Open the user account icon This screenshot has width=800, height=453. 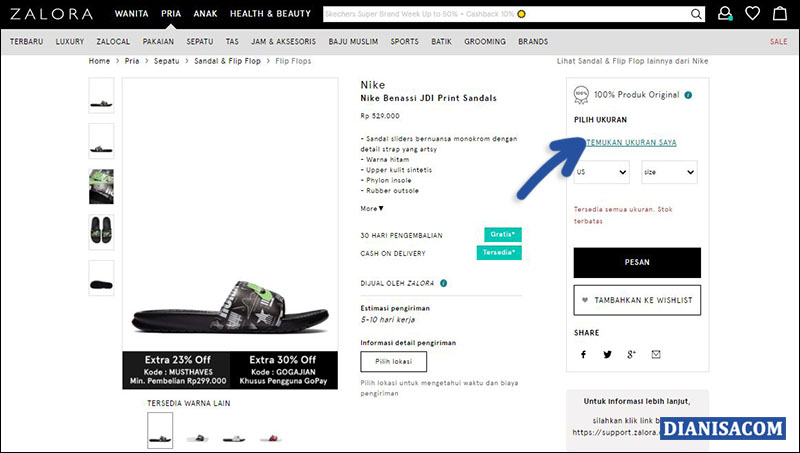(x=725, y=14)
